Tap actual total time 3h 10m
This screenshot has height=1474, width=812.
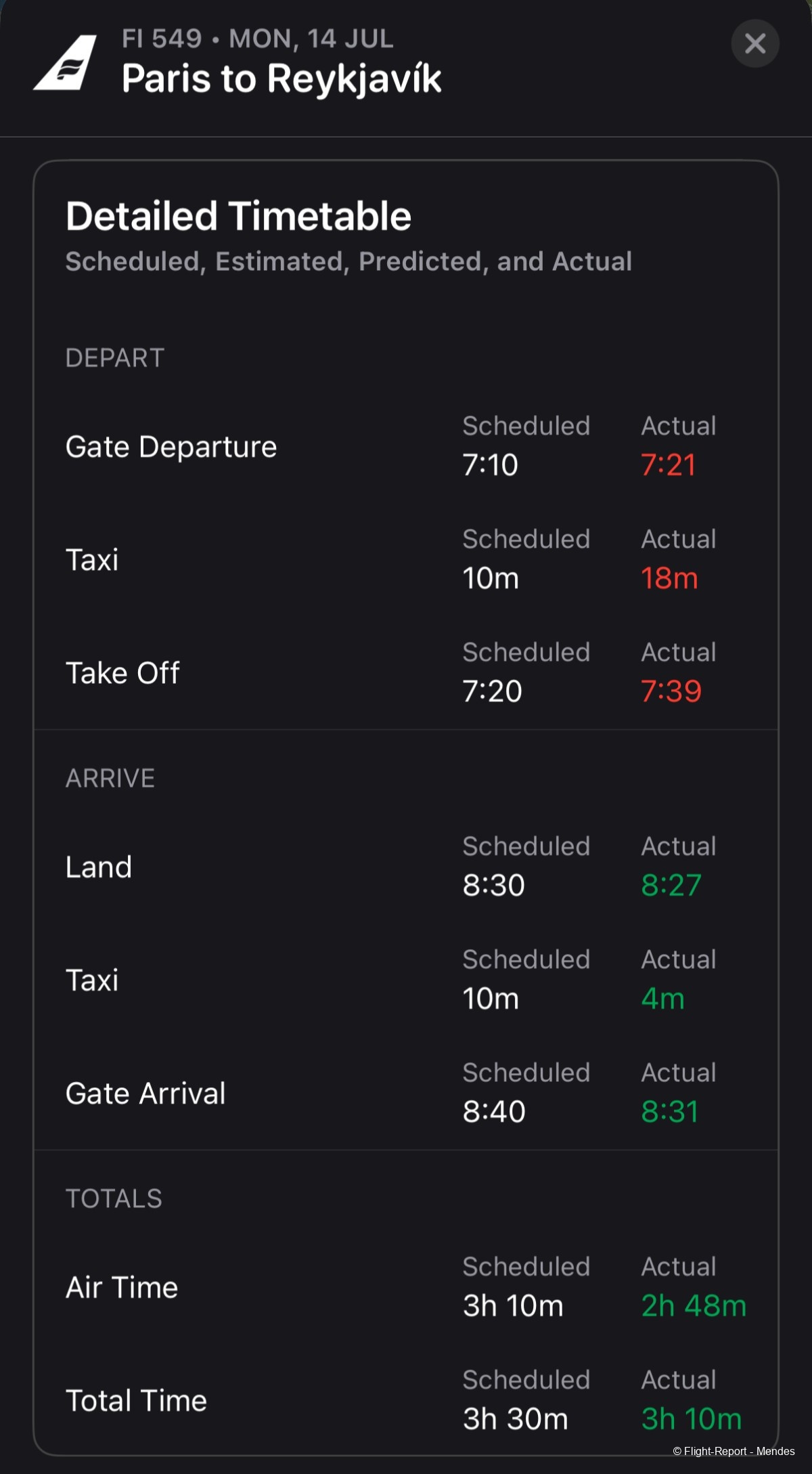point(692,1419)
